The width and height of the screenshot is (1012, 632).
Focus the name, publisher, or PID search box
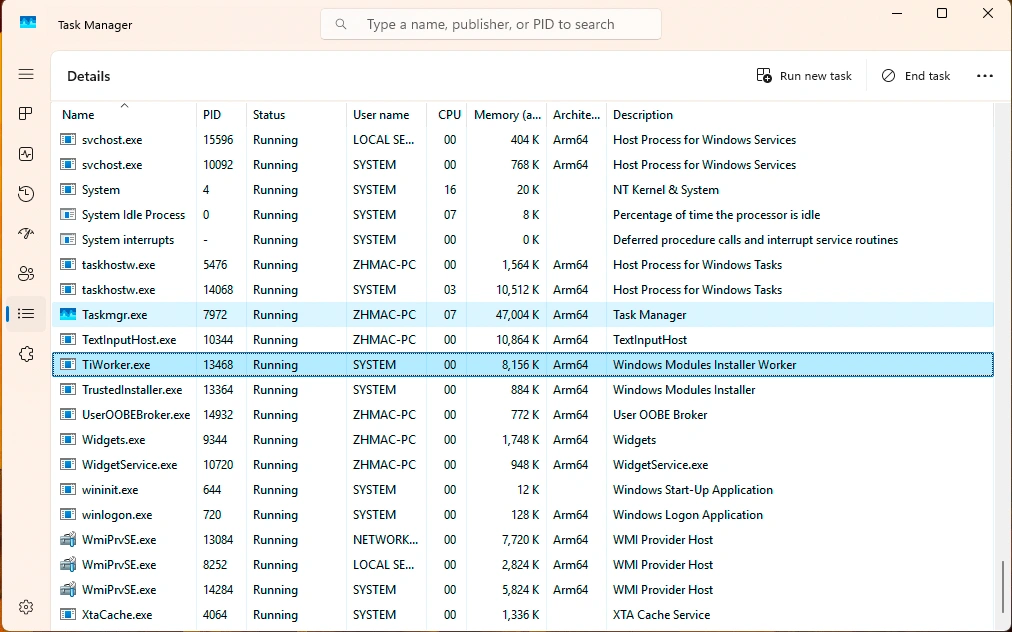pos(491,25)
